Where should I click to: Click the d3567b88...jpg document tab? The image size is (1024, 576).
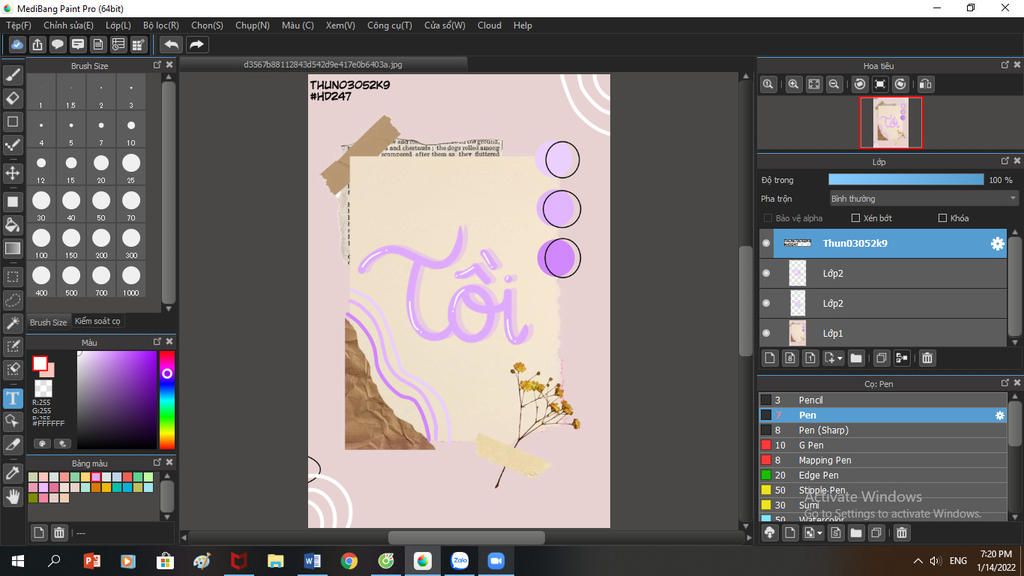[x=323, y=65]
